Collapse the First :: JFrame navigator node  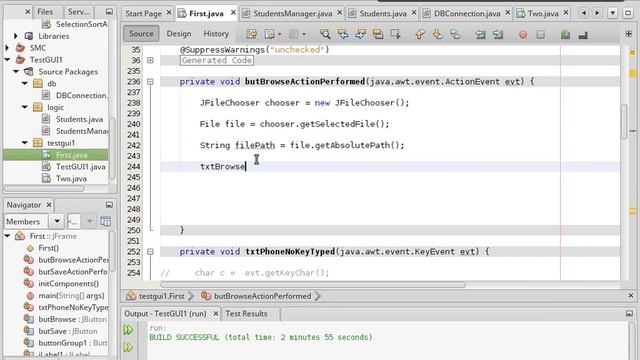click(7, 236)
